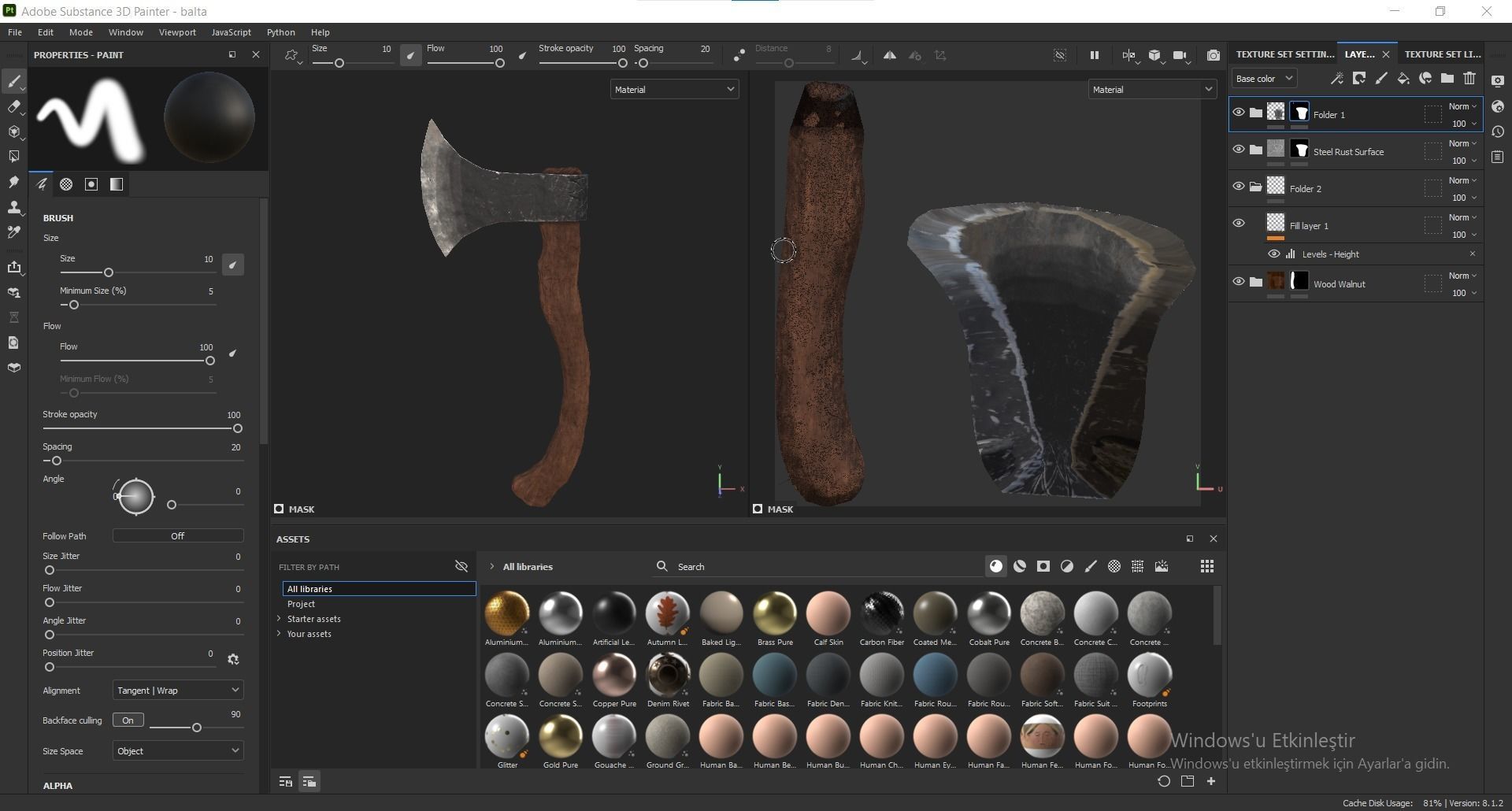Image resolution: width=1512 pixels, height=811 pixels.
Task: Adjust the Spacing slider in properties
Action: point(142,461)
